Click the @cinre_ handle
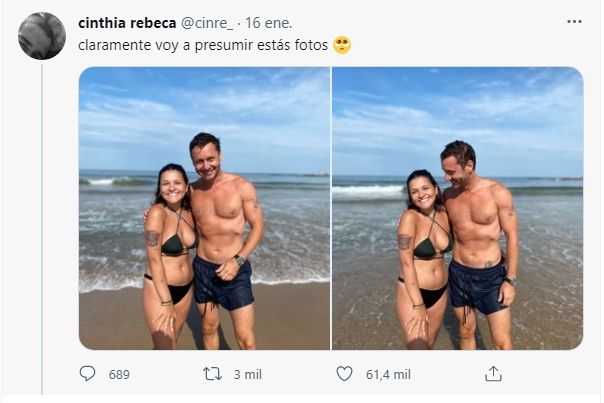The height and width of the screenshot is (403, 604). tap(210, 23)
